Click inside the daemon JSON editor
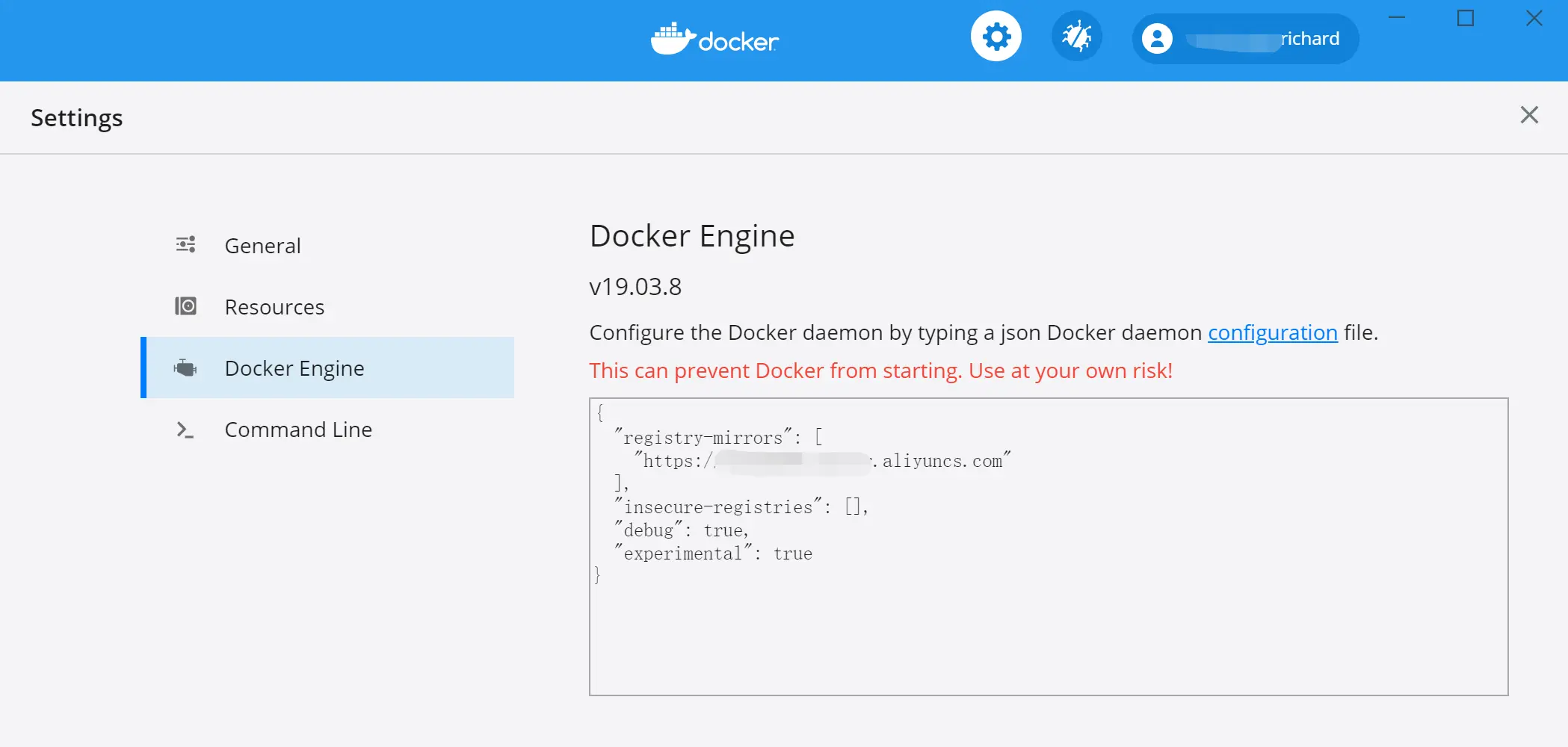The image size is (1568, 747). [x=1049, y=547]
